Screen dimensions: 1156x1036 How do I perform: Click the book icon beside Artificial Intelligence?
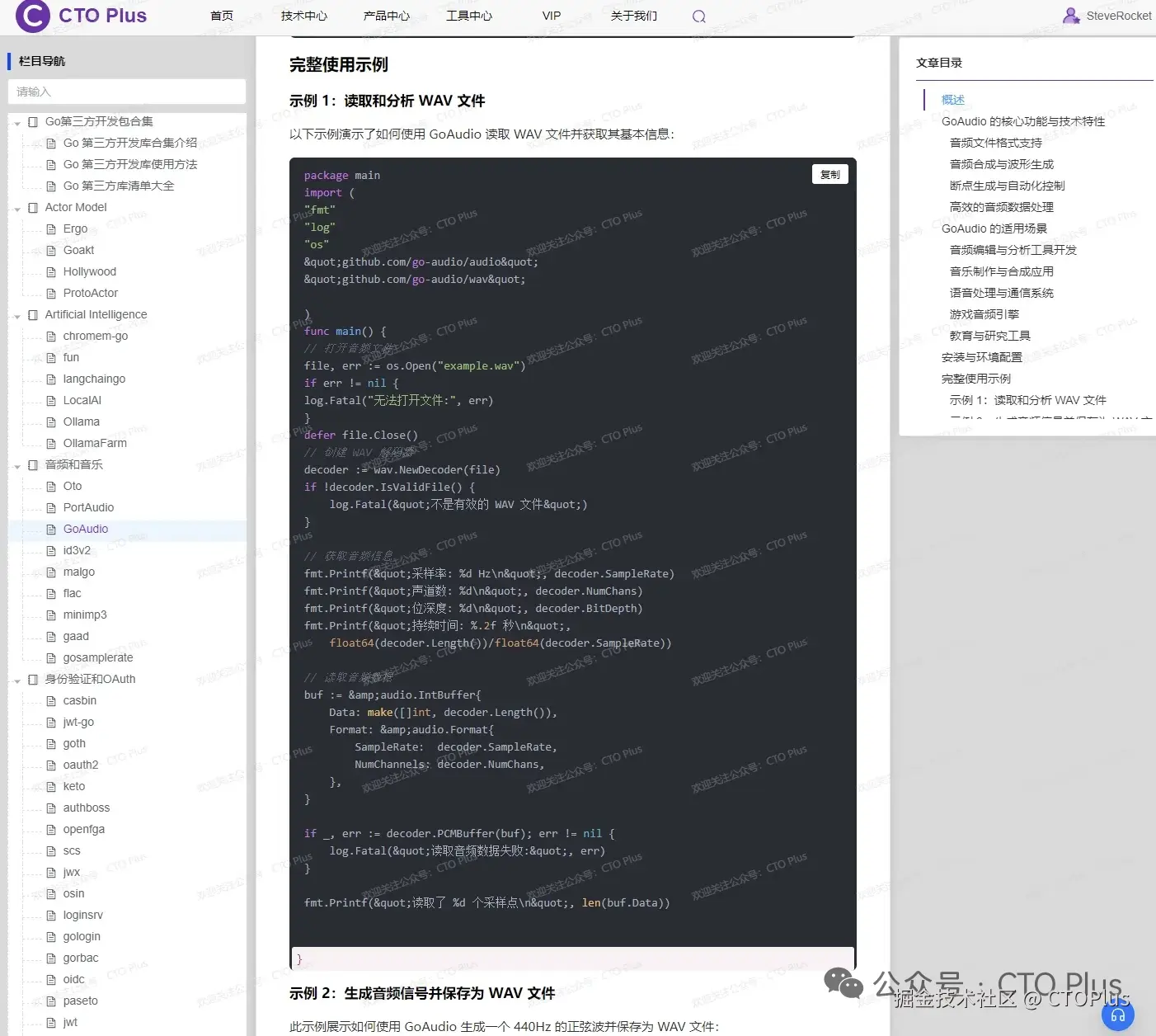[33, 314]
